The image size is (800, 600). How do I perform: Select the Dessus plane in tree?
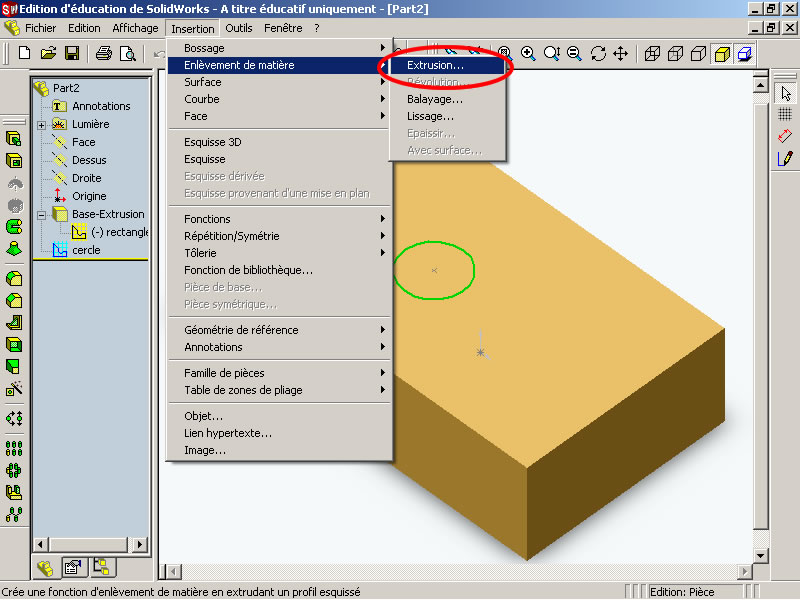pos(79,160)
